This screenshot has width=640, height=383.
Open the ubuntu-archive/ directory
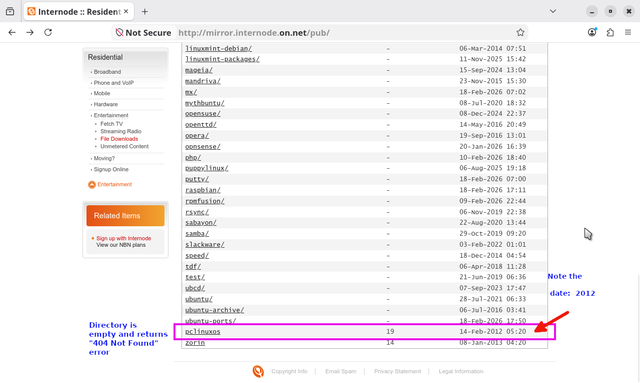pos(215,310)
